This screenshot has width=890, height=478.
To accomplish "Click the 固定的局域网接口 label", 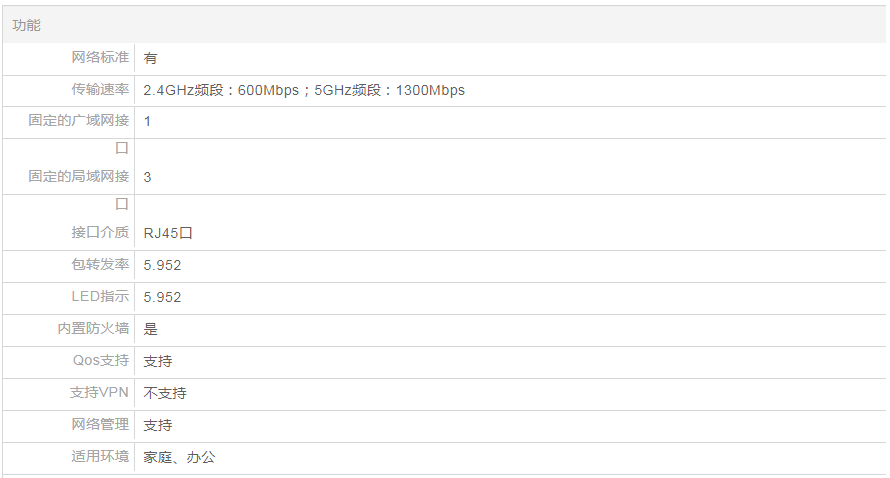I will pyautogui.click(x=79, y=177).
